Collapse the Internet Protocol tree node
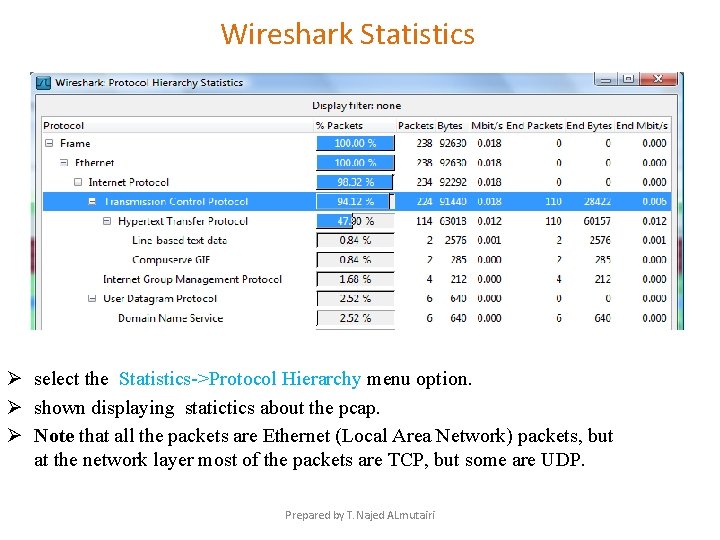This screenshot has width=720, height=540. tap(78, 182)
